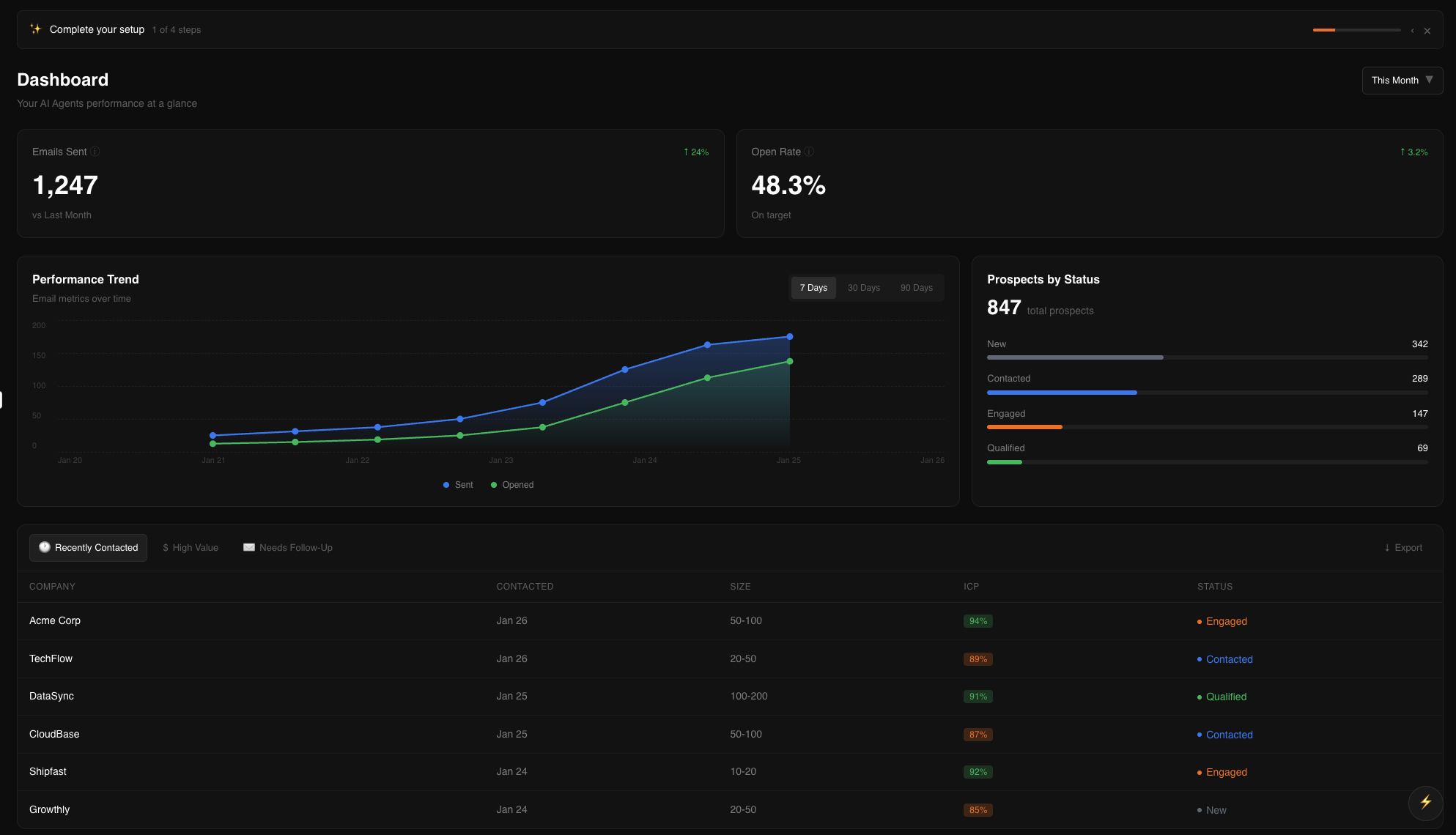Click the Export button

(x=1403, y=547)
